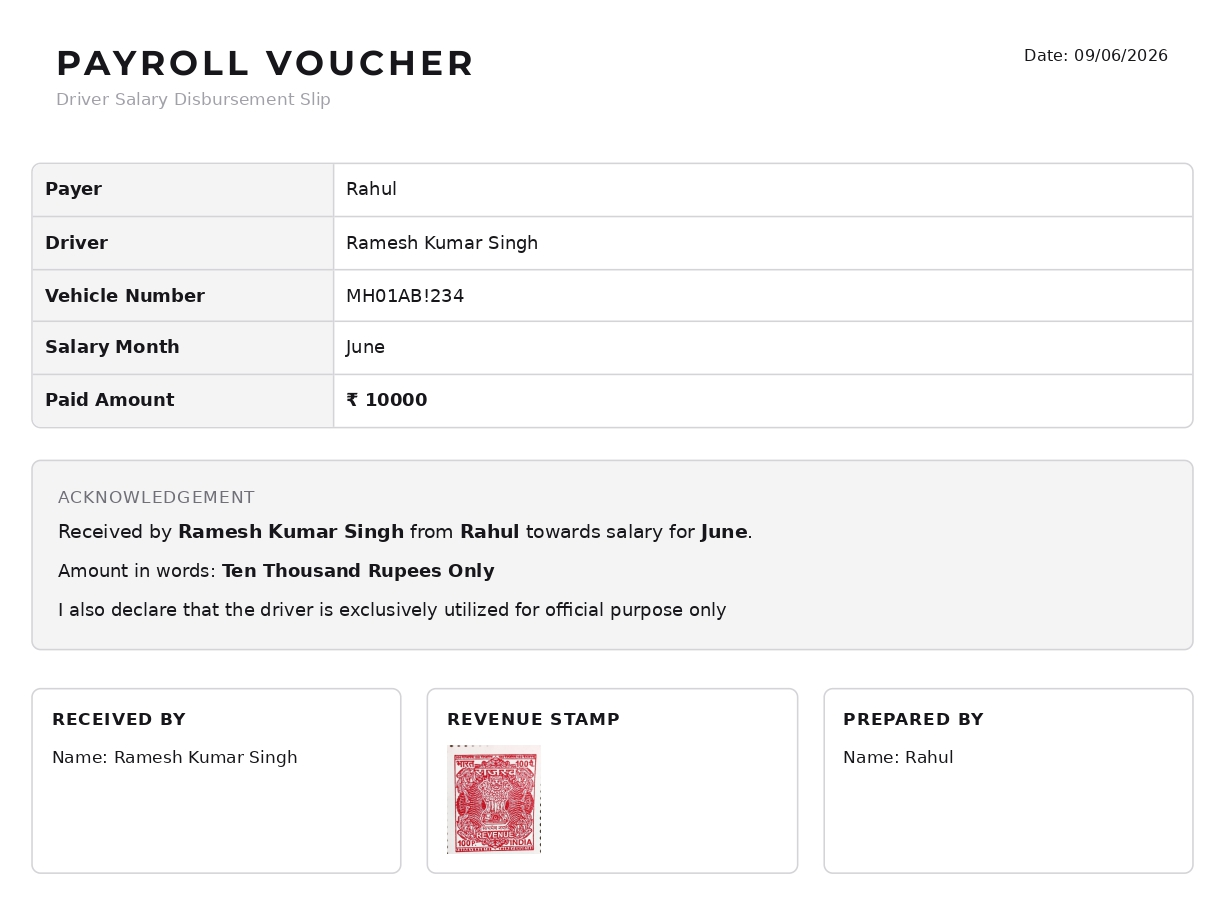1225x911 pixels.
Task: Click the Payer label cell
Action: coord(183,190)
